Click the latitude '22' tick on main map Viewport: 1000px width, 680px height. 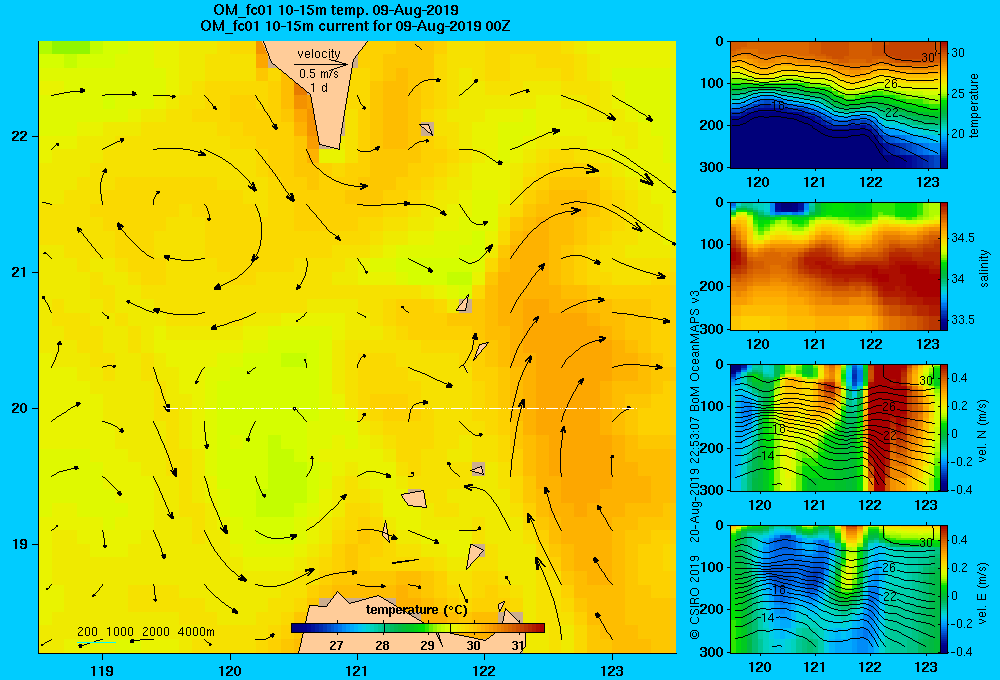point(19,137)
